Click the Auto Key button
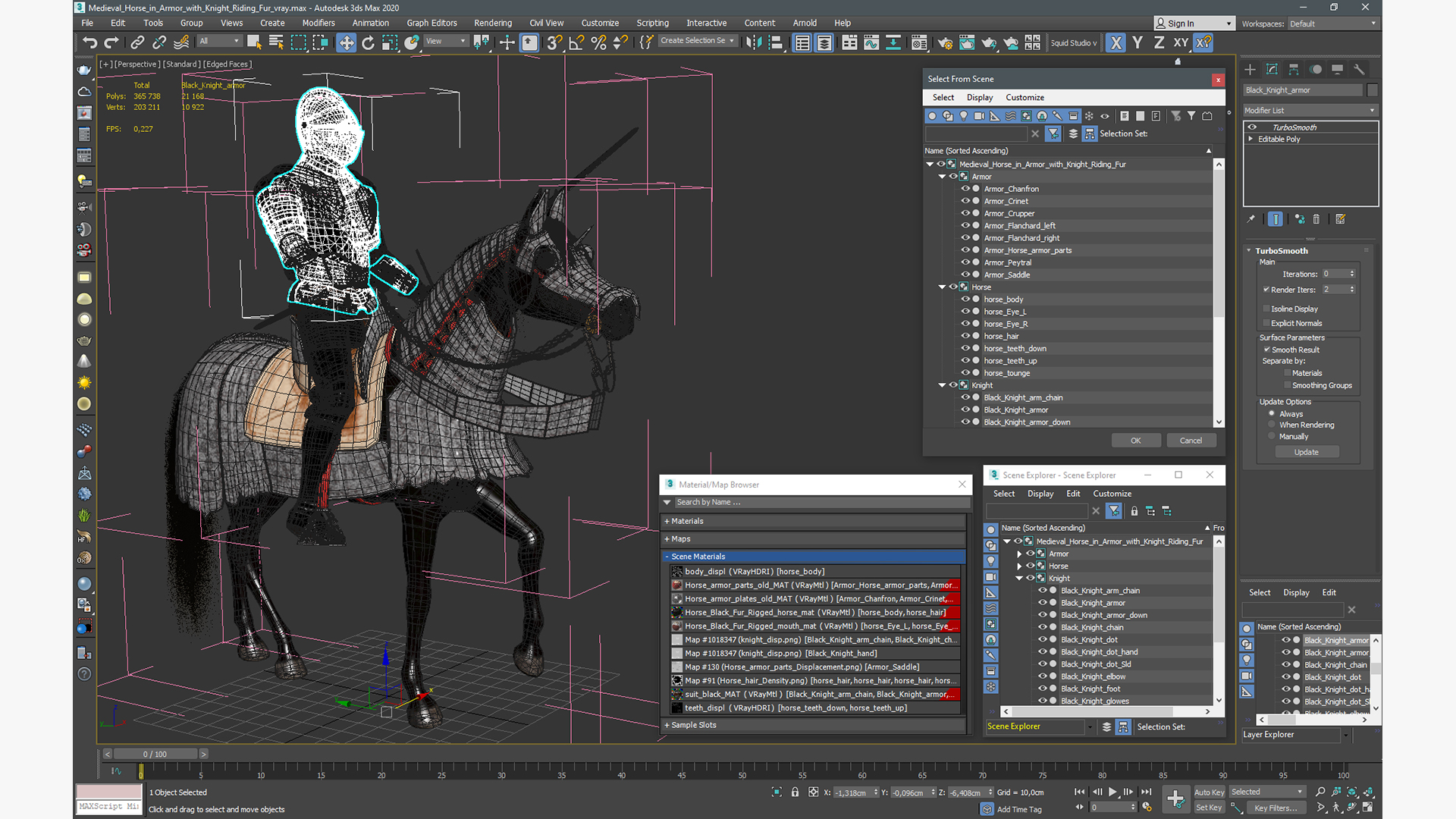This screenshot has height=819, width=1456. click(x=1209, y=792)
